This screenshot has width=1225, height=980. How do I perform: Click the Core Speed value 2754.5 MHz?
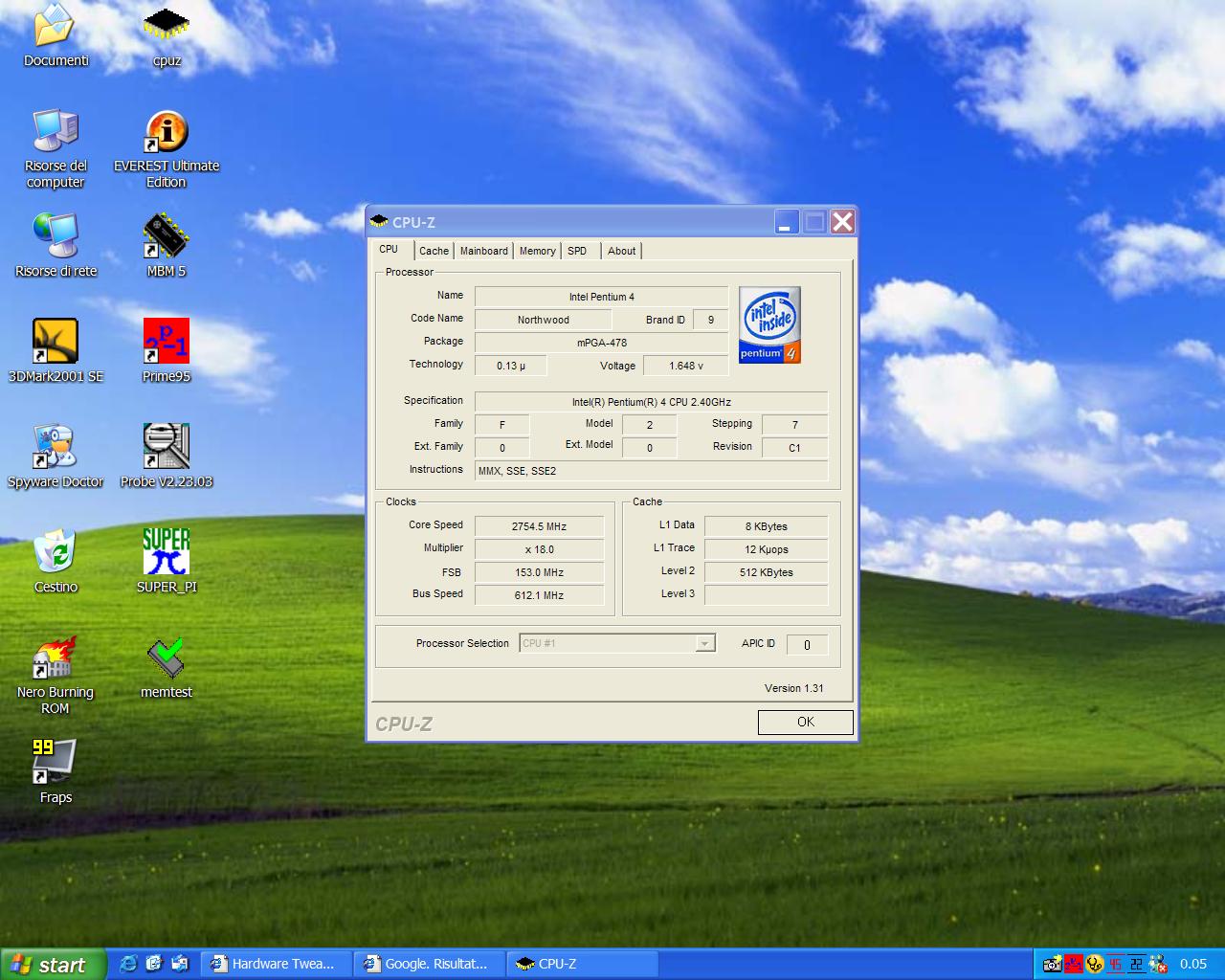pyautogui.click(x=539, y=526)
